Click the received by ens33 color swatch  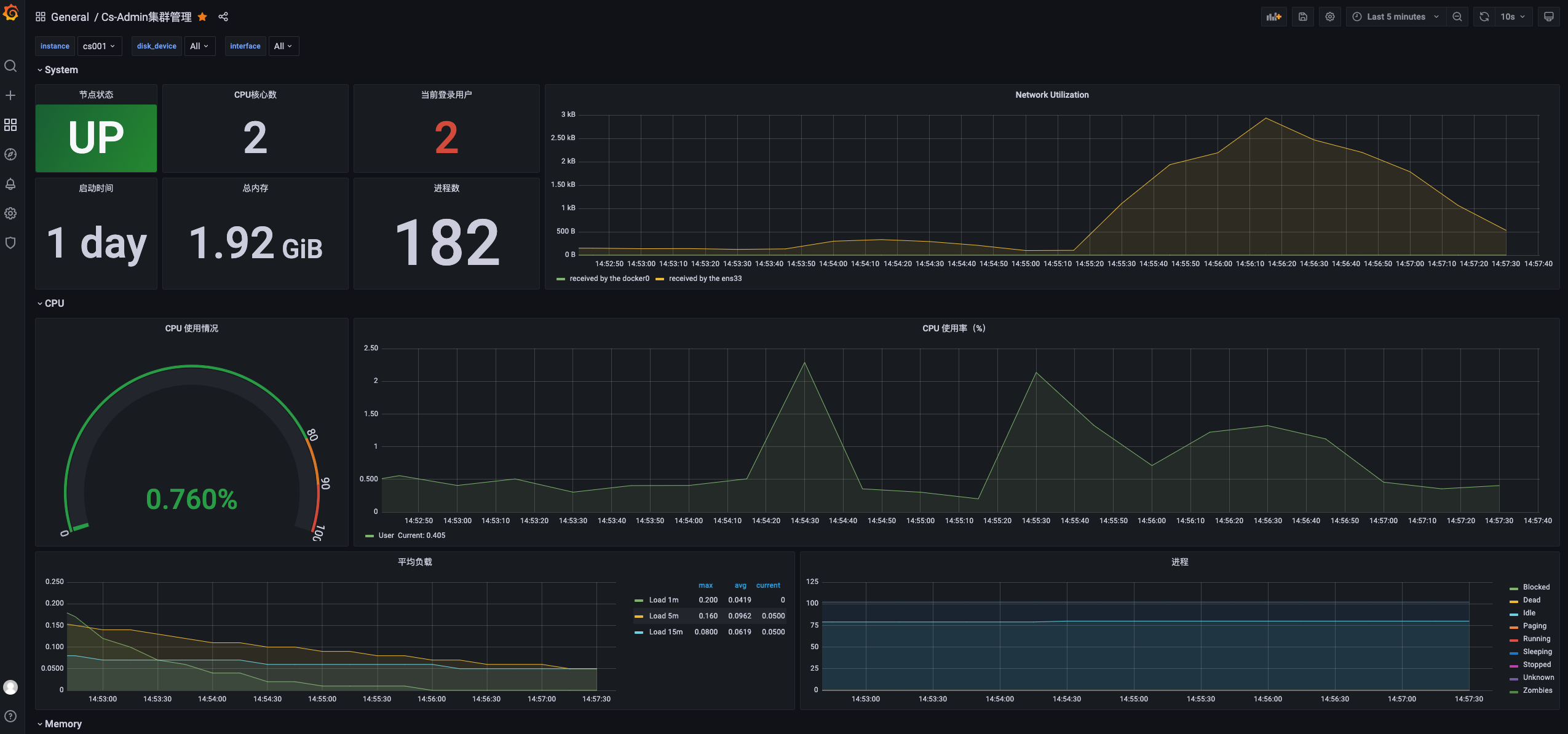pos(660,279)
